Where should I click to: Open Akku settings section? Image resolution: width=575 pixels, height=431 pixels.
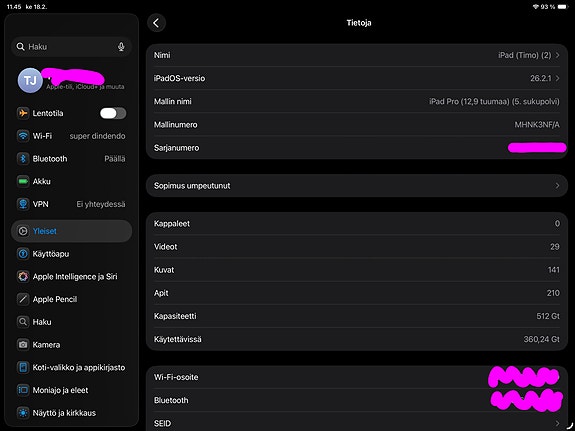click(72, 181)
